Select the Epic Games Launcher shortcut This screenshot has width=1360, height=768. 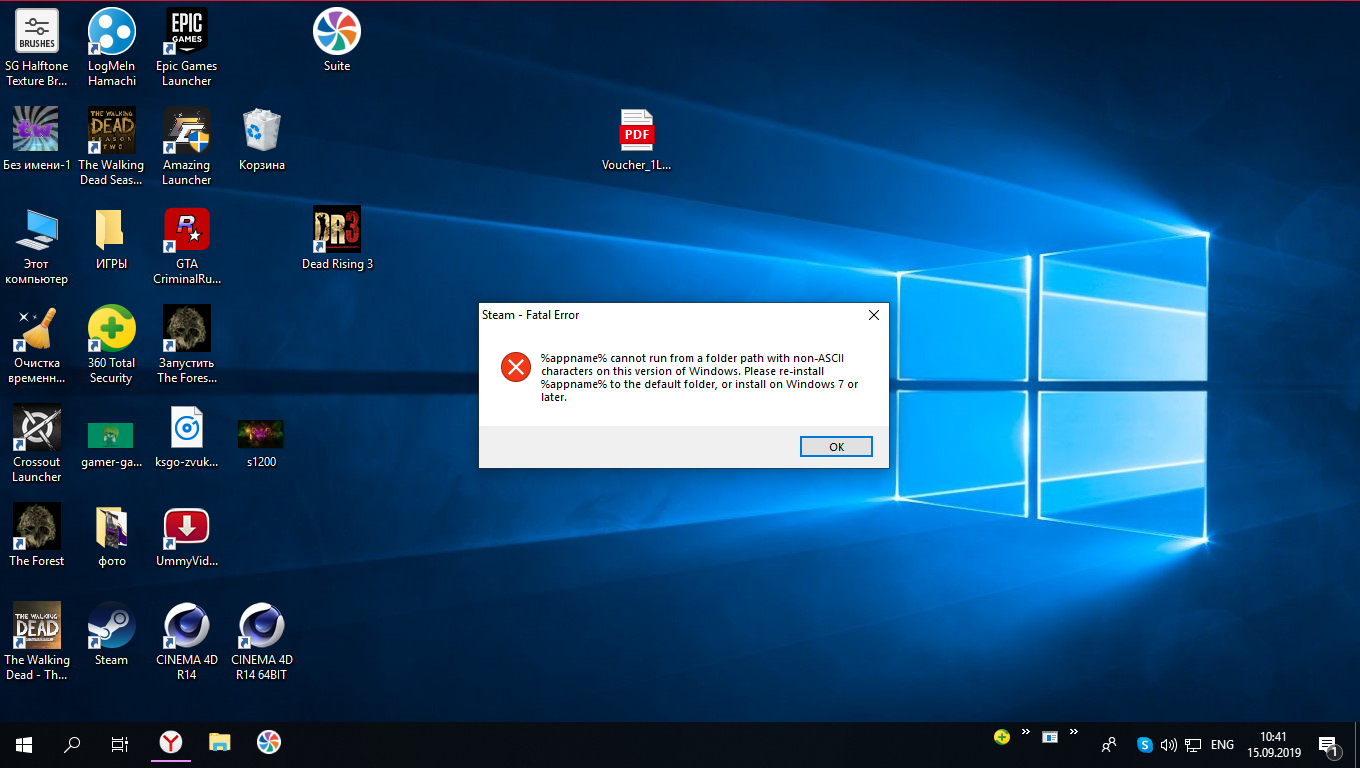coord(187,47)
